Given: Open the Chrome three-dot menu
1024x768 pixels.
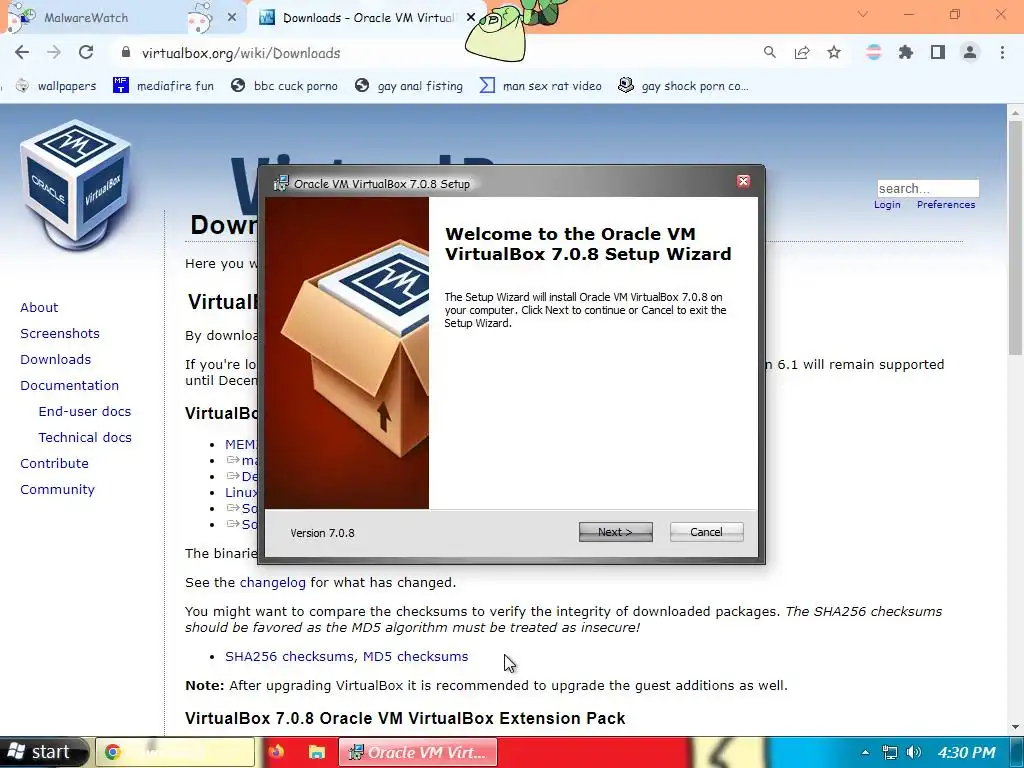Looking at the screenshot, I should click(1002, 53).
